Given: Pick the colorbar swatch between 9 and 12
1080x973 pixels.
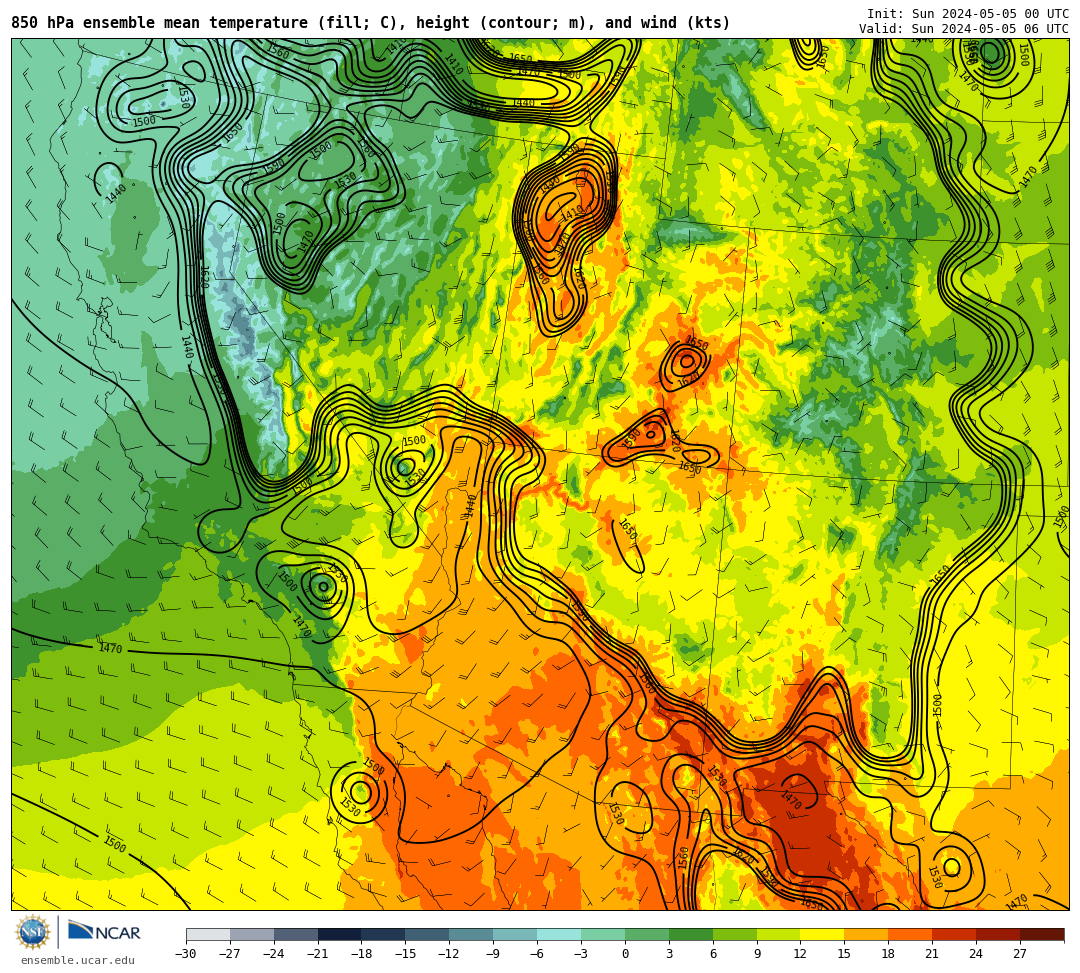Looking at the screenshot, I should 779,934.
